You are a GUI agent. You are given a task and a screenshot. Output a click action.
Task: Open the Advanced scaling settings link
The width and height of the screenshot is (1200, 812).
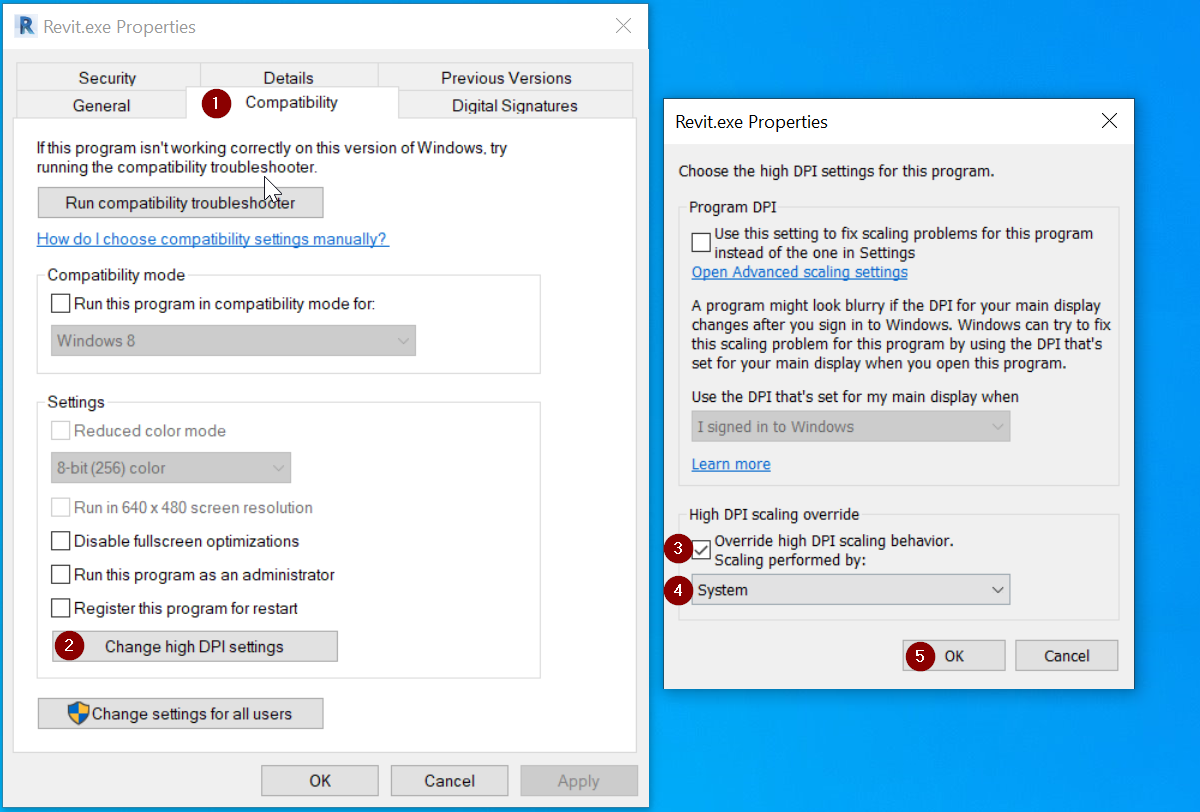(x=800, y=272)
